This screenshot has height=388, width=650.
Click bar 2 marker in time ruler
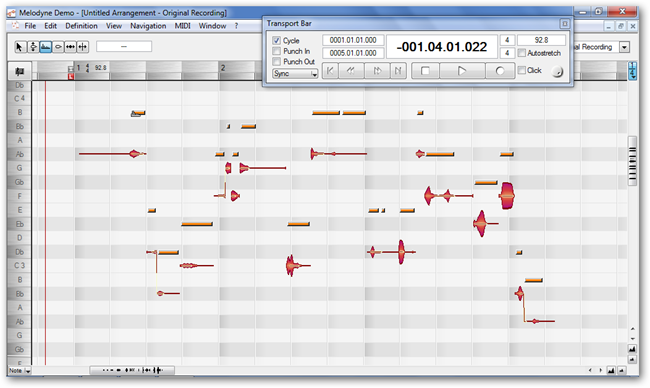coord(223,68)
